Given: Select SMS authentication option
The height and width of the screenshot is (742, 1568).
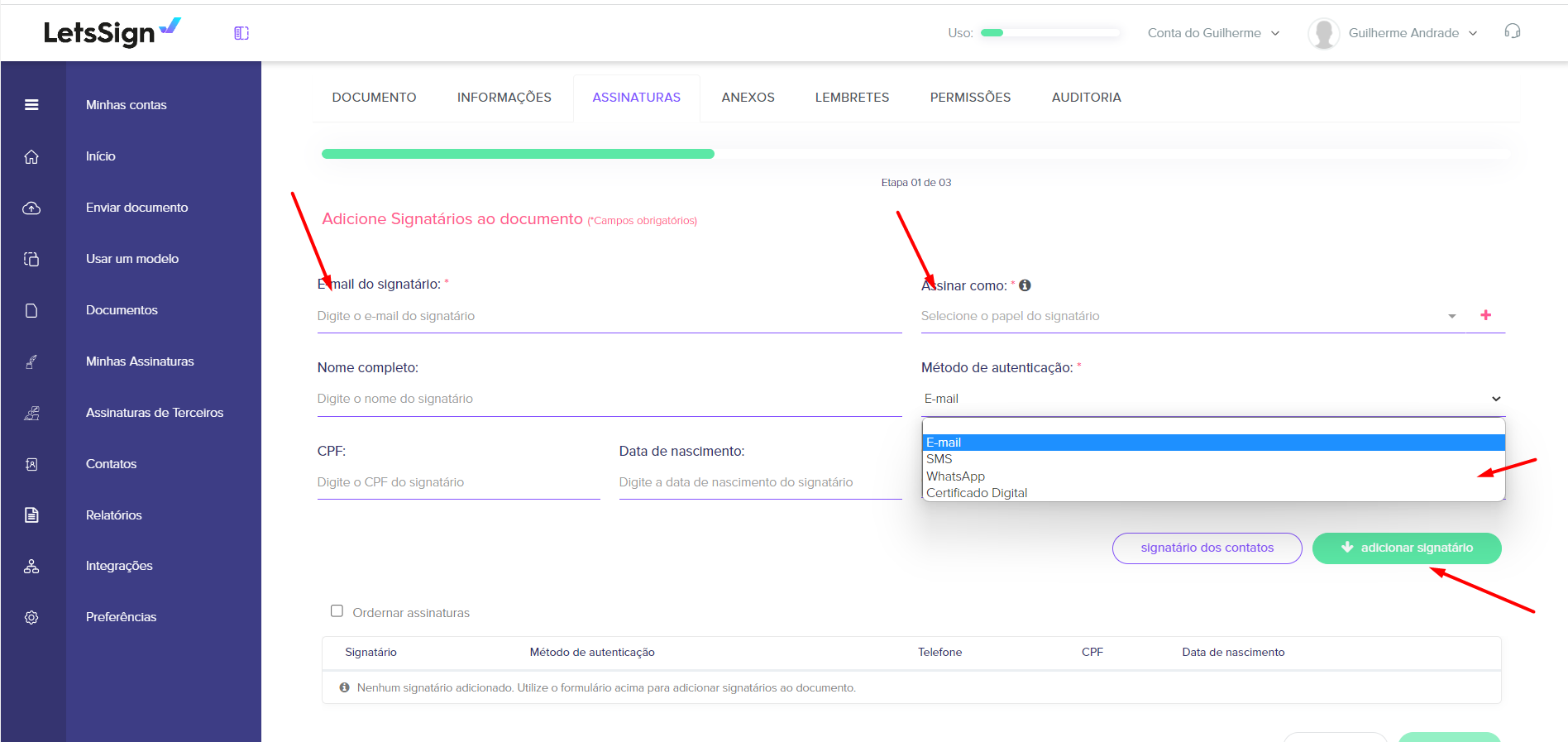Looking at the screenshot, I should pyautogui.click(x=1213, y=459).
